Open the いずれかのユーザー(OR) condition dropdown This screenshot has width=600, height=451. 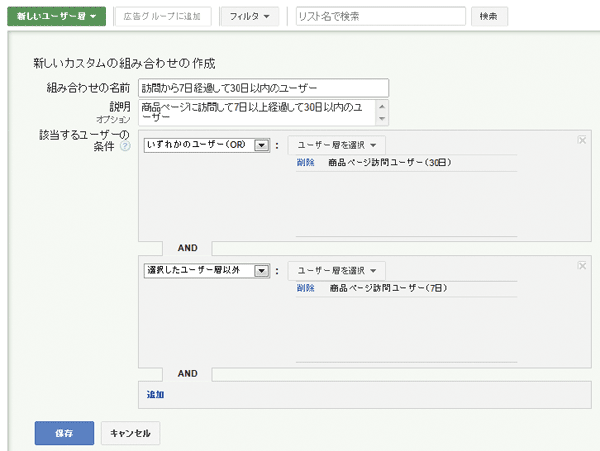click(x=207, y=145)
